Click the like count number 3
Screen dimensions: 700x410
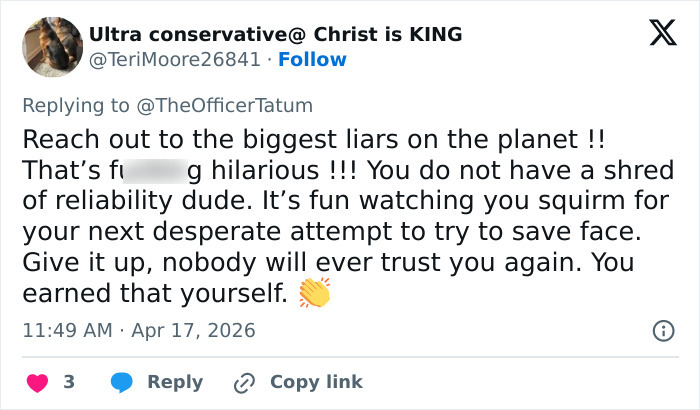tap(69, 382)
